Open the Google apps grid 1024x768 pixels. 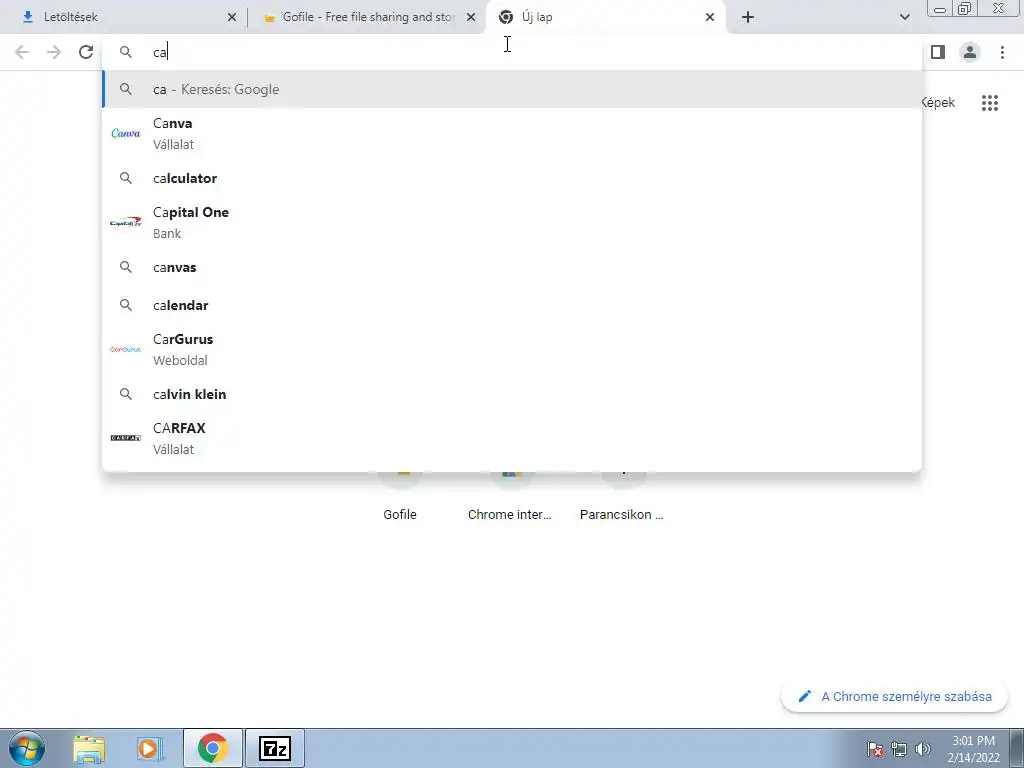click(x=990, y=103)
